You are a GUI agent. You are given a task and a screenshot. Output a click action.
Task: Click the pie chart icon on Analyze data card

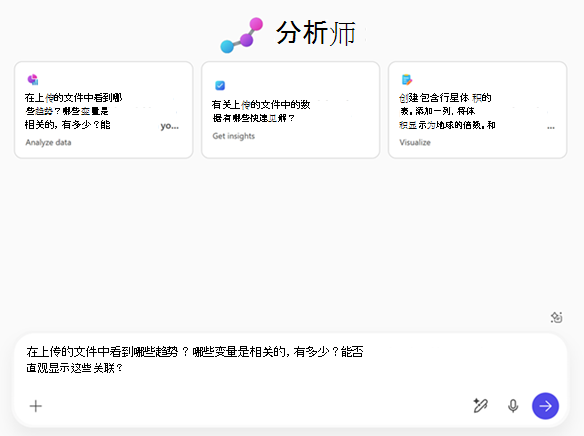[x=33, y=79]
